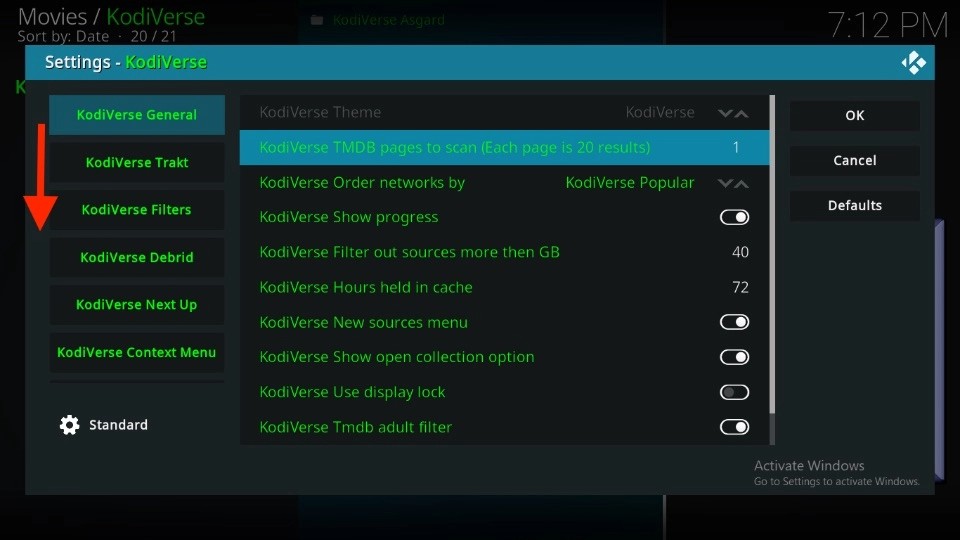Select Hours held in cache setting

coord(504,287)
